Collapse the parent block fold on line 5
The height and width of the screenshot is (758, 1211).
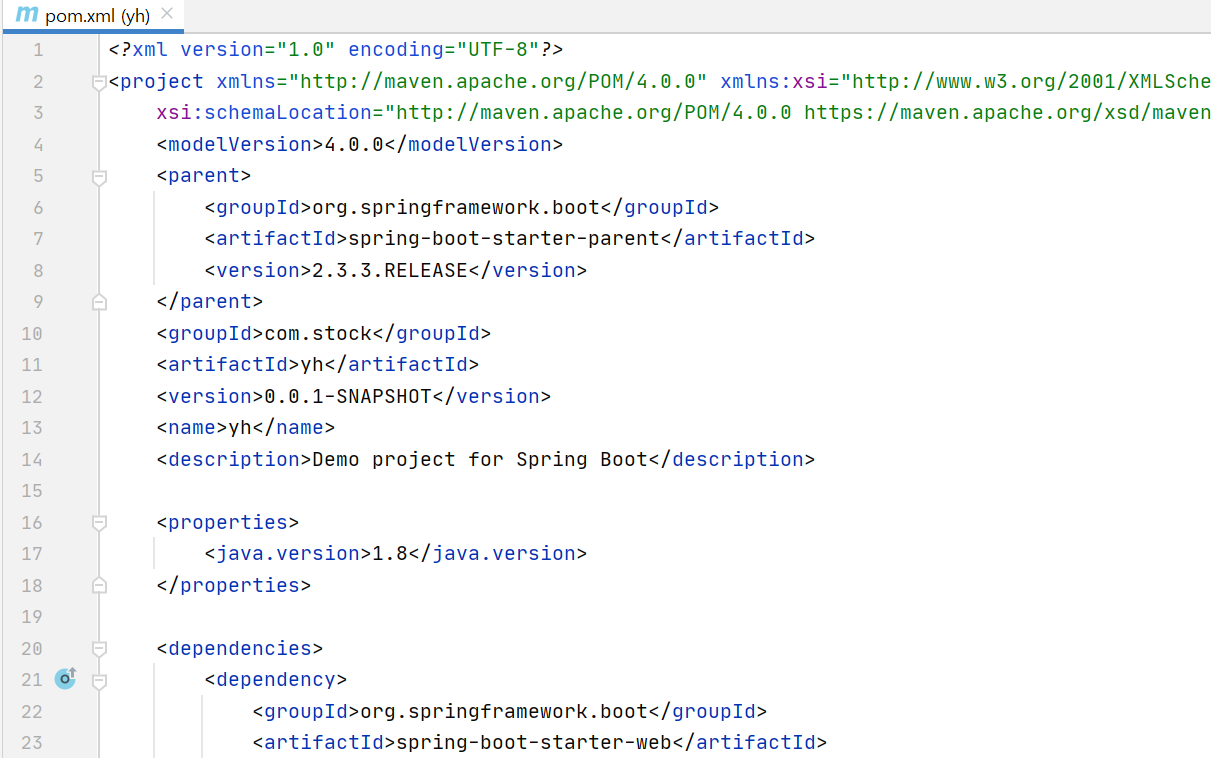(x=99, y=177)
